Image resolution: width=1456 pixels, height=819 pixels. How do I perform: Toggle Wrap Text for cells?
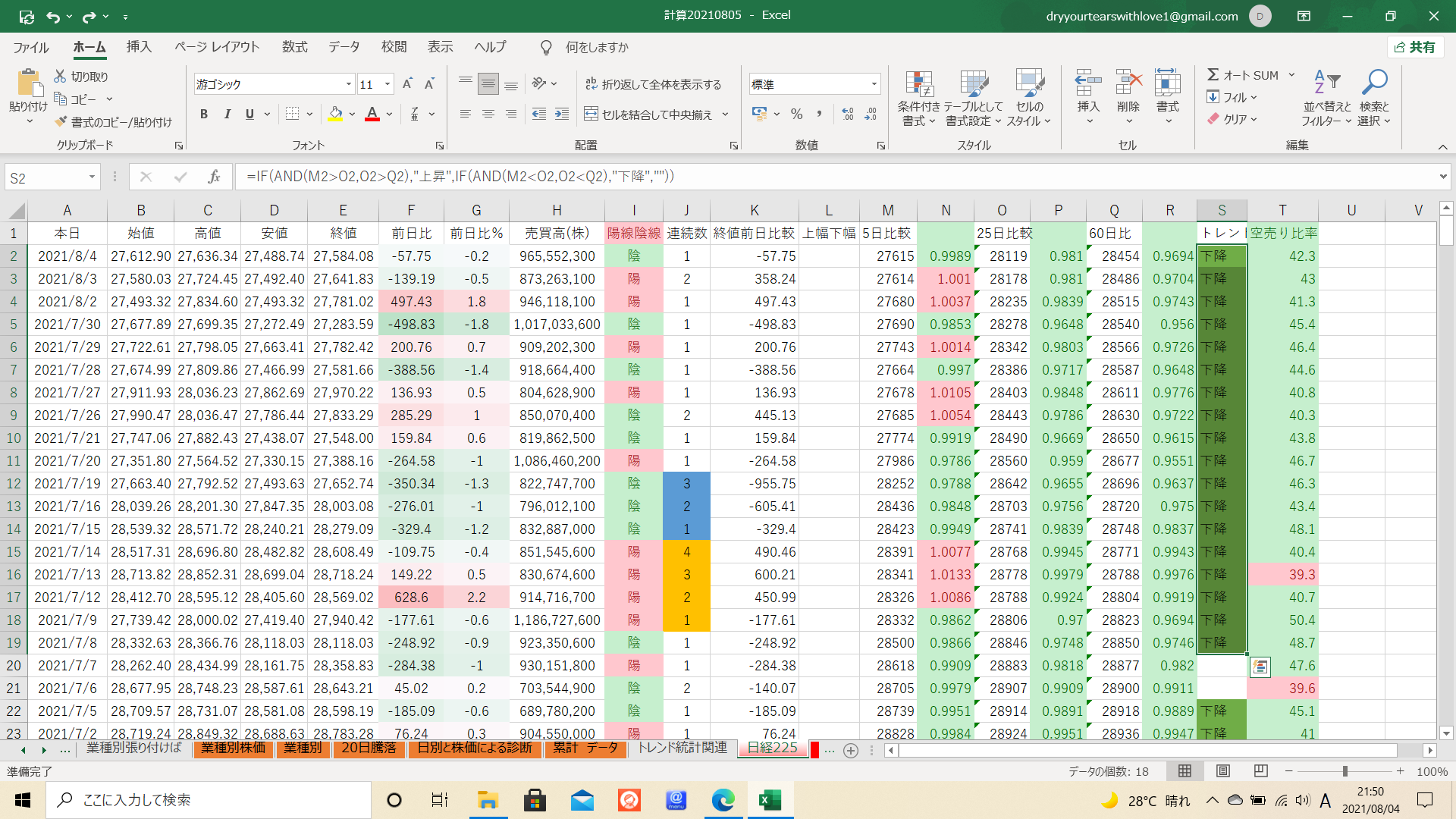(654, 84)
